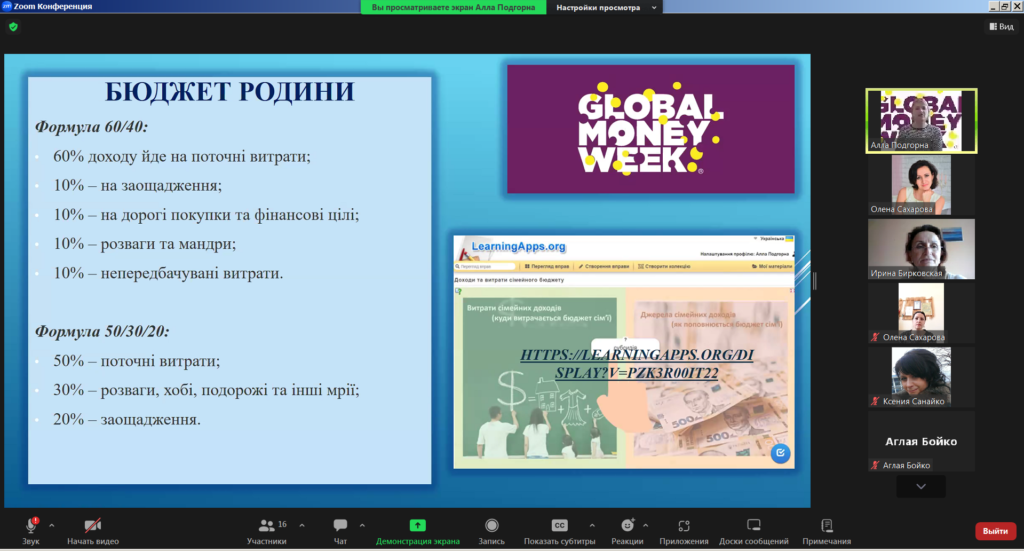Expand participants options arrow

click(x=302, y=525)
